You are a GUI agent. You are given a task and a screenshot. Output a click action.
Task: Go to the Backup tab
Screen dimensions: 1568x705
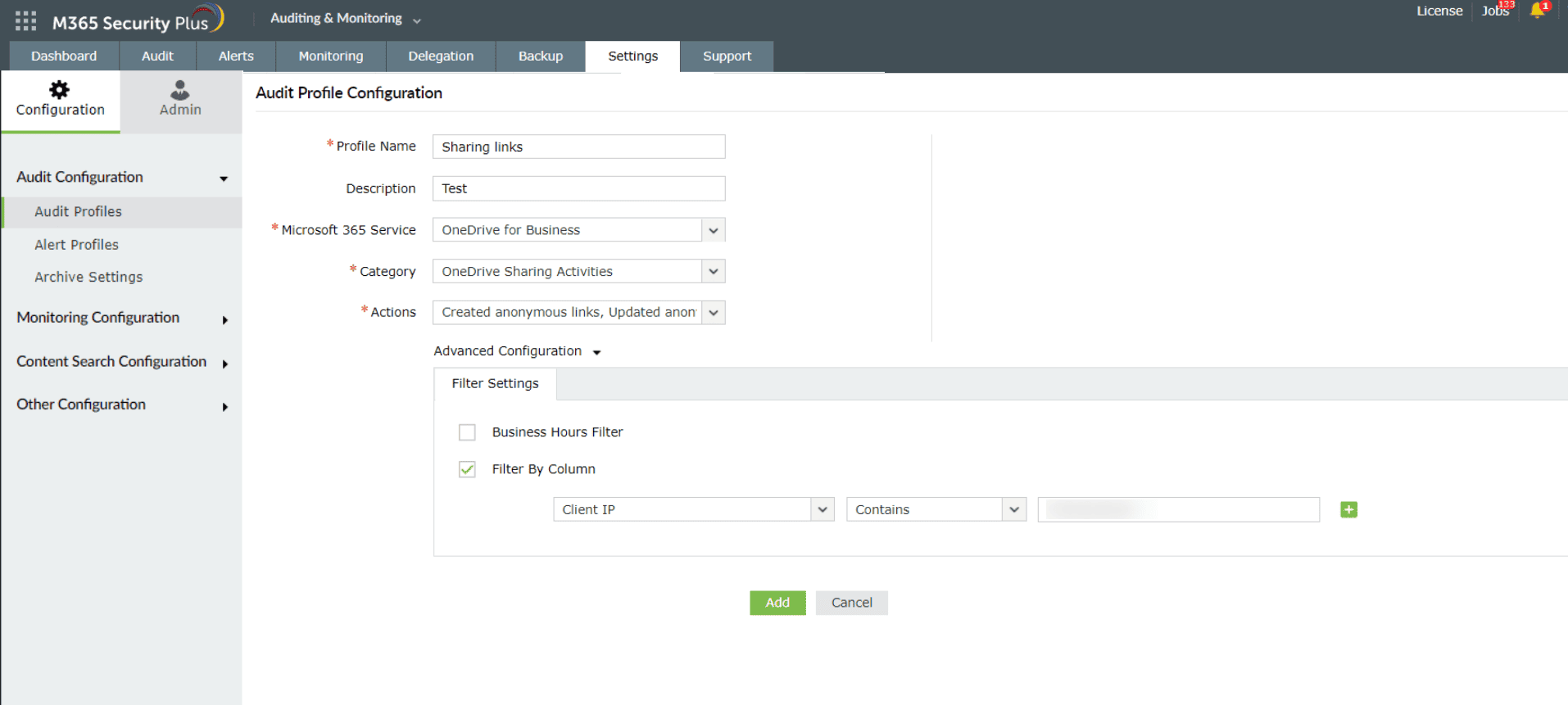click(x=541, y=56)
